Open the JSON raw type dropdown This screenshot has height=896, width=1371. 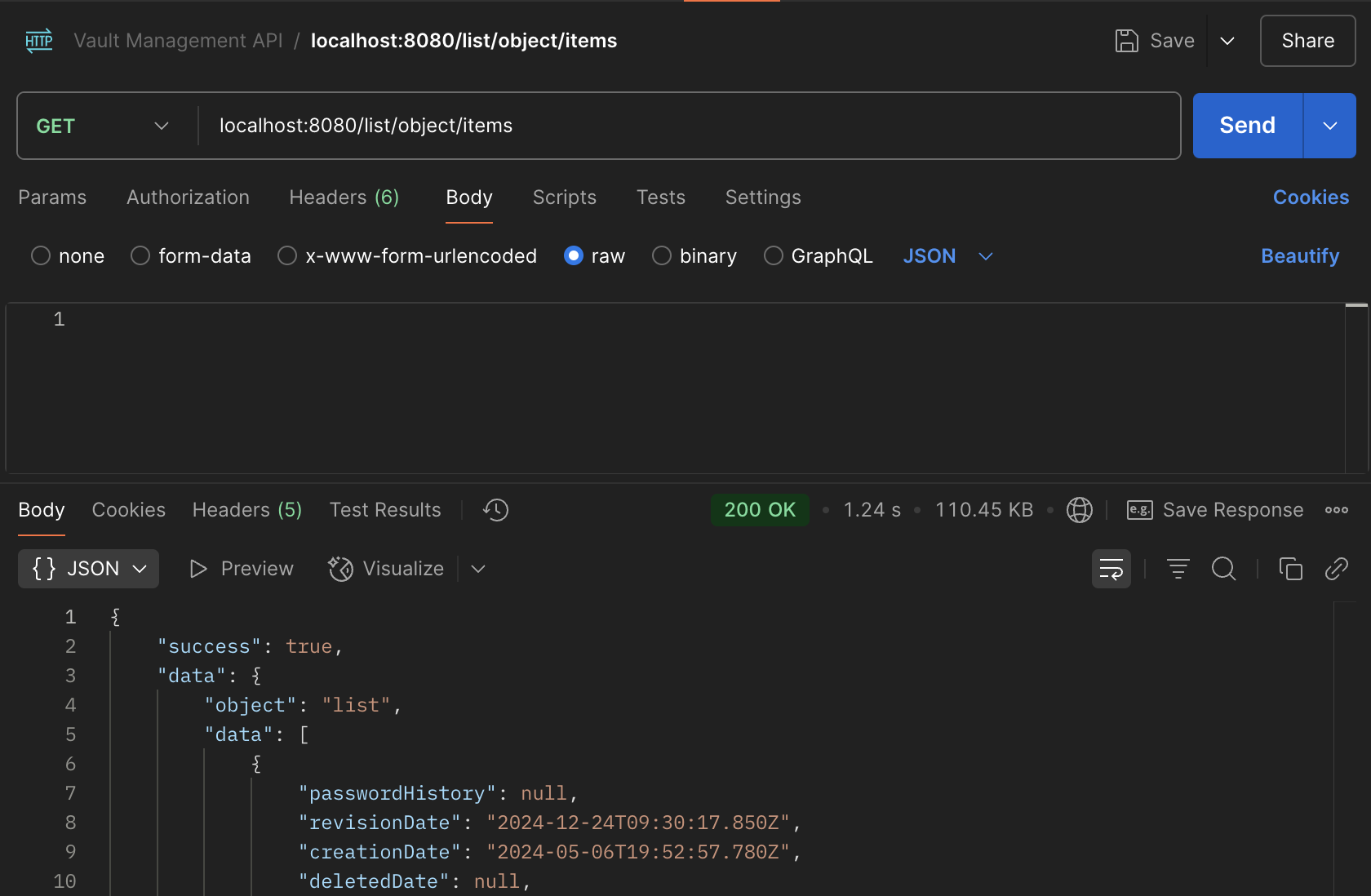[x=948, y=256]
